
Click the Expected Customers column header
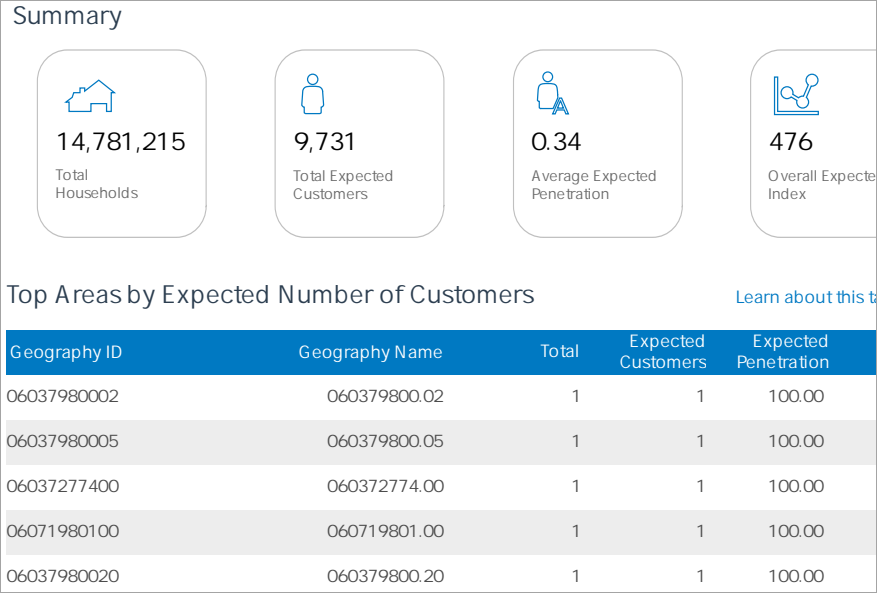tap(663, 352)
